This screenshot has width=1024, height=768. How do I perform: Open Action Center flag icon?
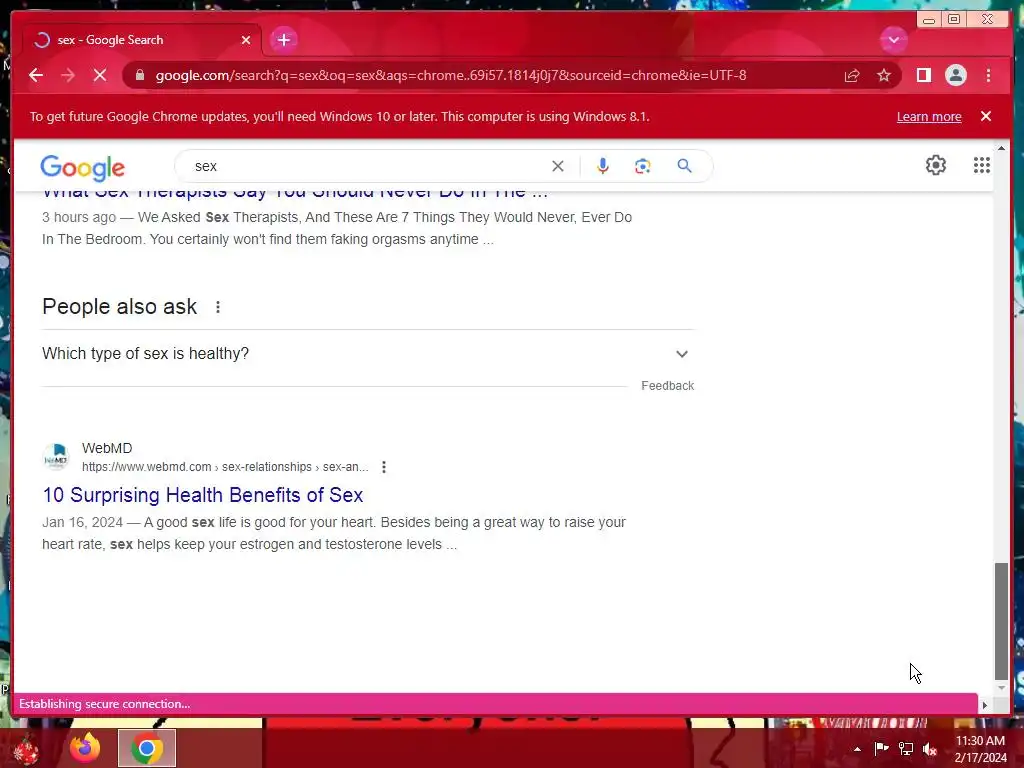(x=881, y=748)
